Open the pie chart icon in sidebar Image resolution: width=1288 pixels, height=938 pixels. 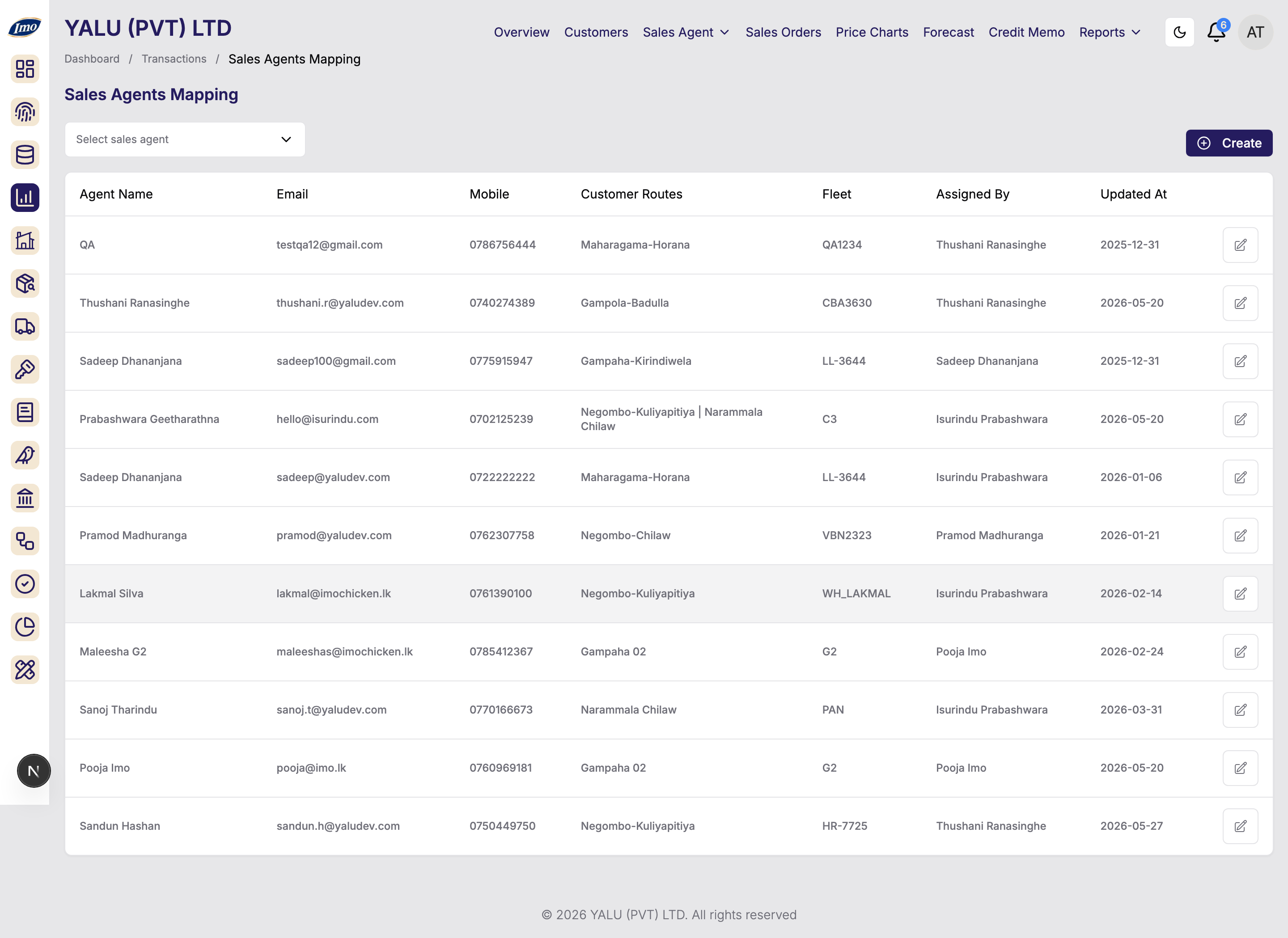tap(25, 627)
